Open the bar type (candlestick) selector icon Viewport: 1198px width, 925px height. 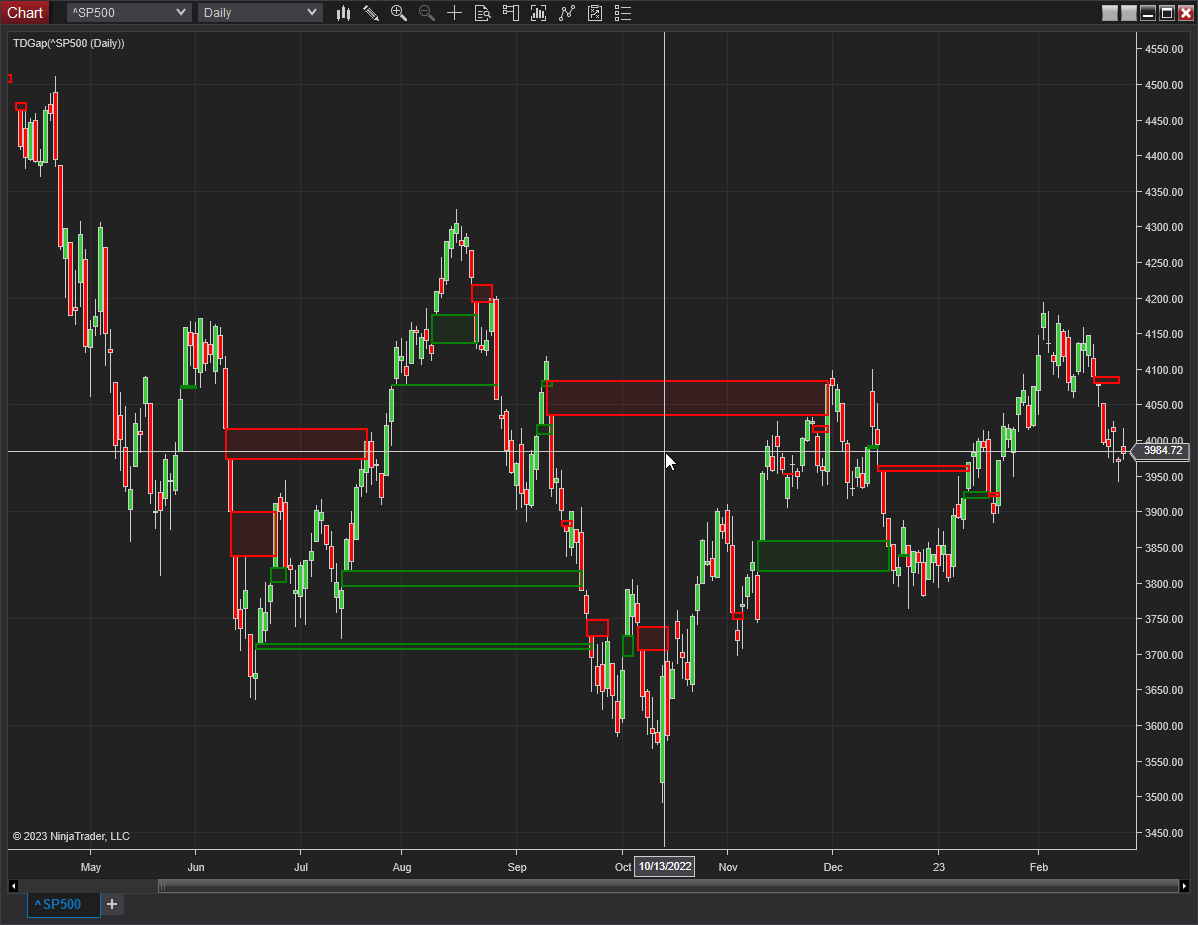click(x=343, y=13)
